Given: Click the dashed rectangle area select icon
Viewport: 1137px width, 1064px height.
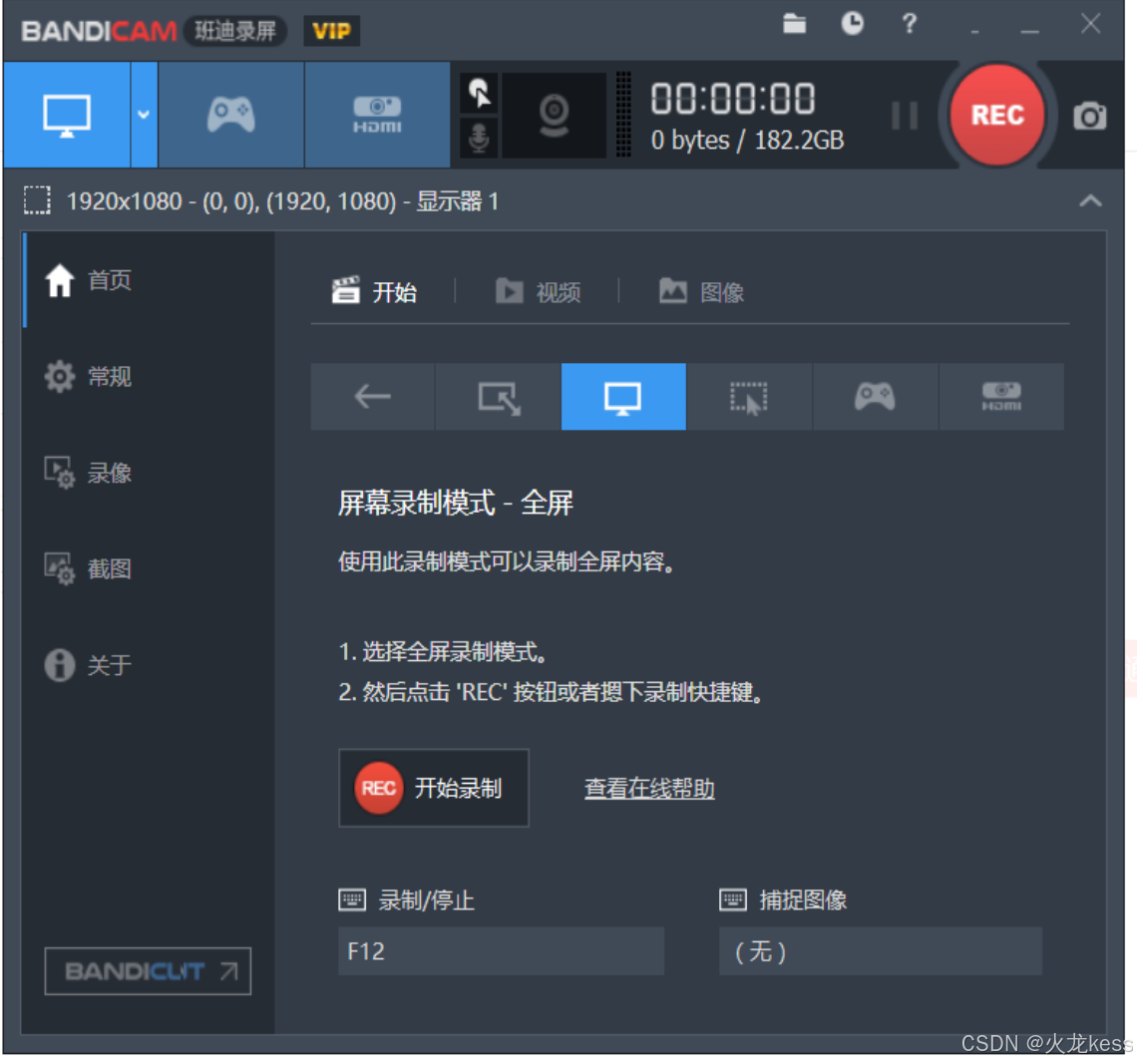Looking at the screenshot, I should click(x=37, y=200).
